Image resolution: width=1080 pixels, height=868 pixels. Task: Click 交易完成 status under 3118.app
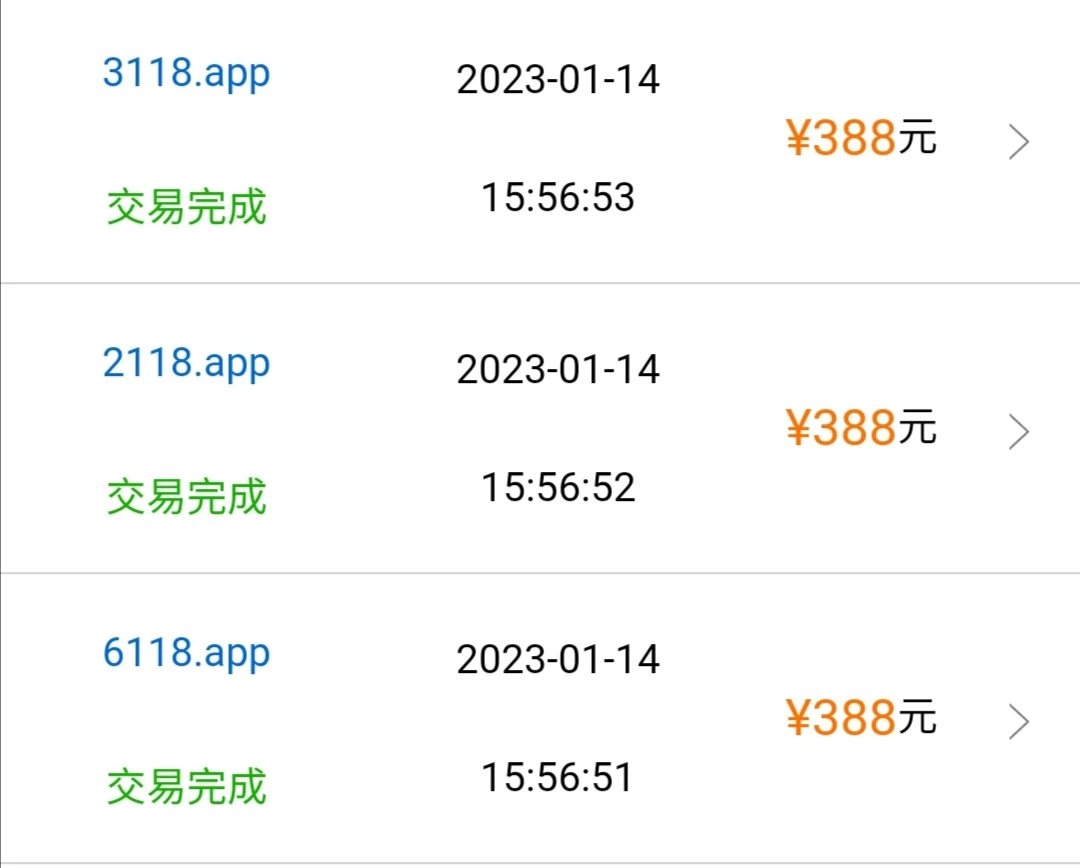click(x=187, y=207)
